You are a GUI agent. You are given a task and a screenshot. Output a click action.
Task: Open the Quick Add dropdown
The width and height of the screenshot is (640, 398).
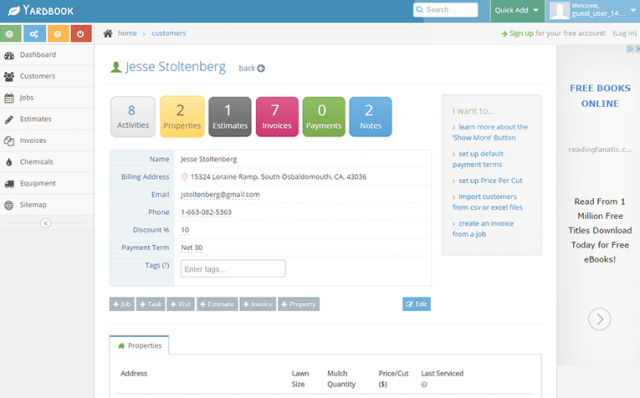click(x=517, y=11)
